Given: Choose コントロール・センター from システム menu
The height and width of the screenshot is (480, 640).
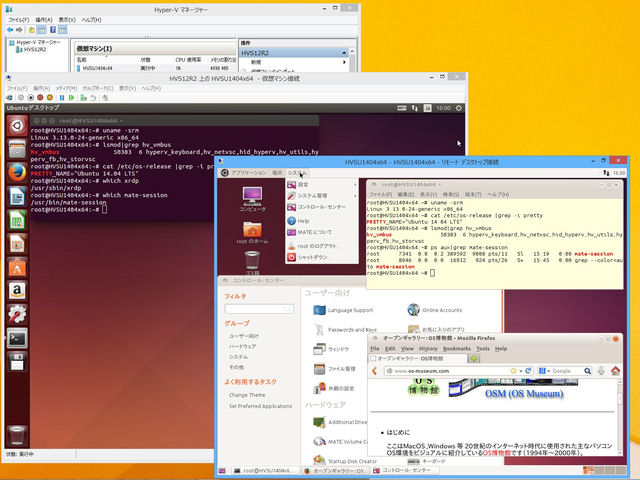Looking at the screenshot, I should pos(322,207).
